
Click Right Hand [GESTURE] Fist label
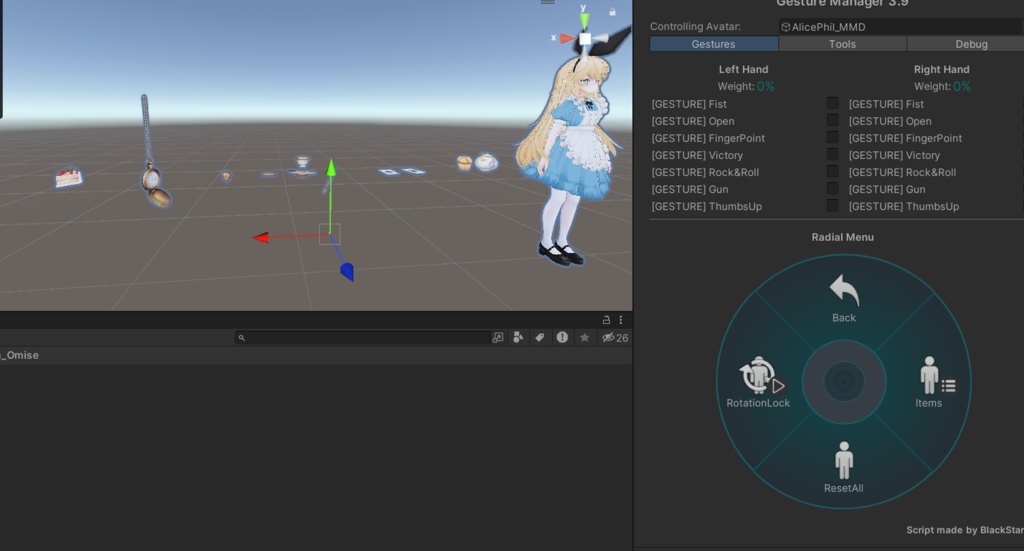pyautogui.click(x=886, y=104)
